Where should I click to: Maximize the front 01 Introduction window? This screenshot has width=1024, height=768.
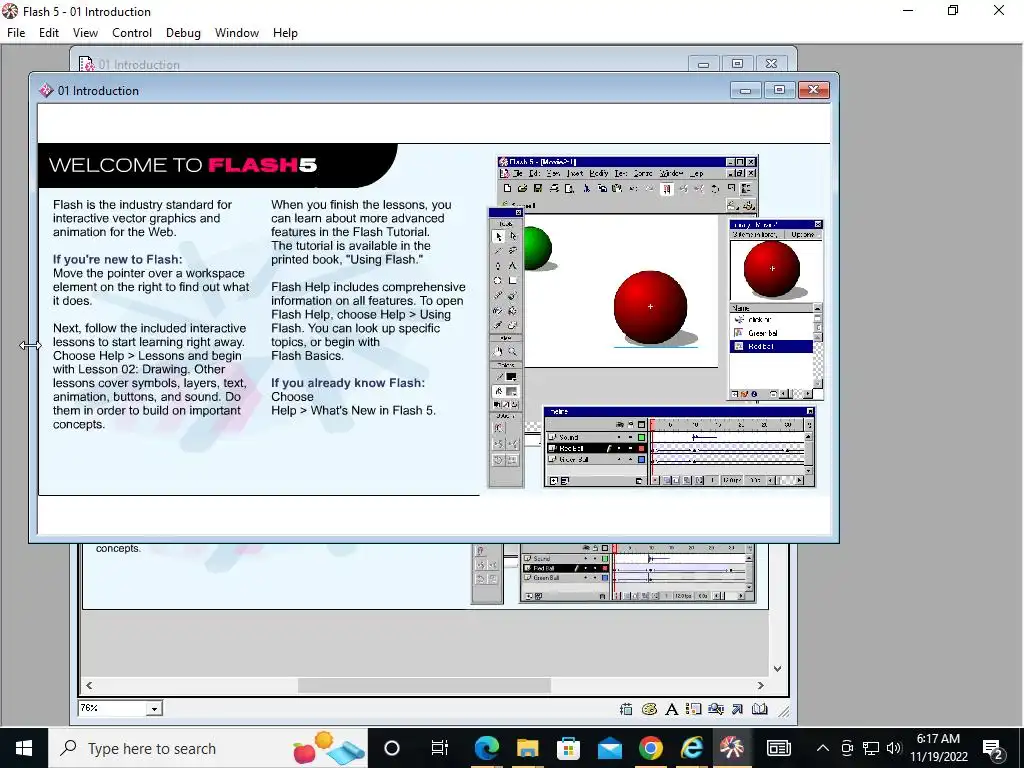779,89
